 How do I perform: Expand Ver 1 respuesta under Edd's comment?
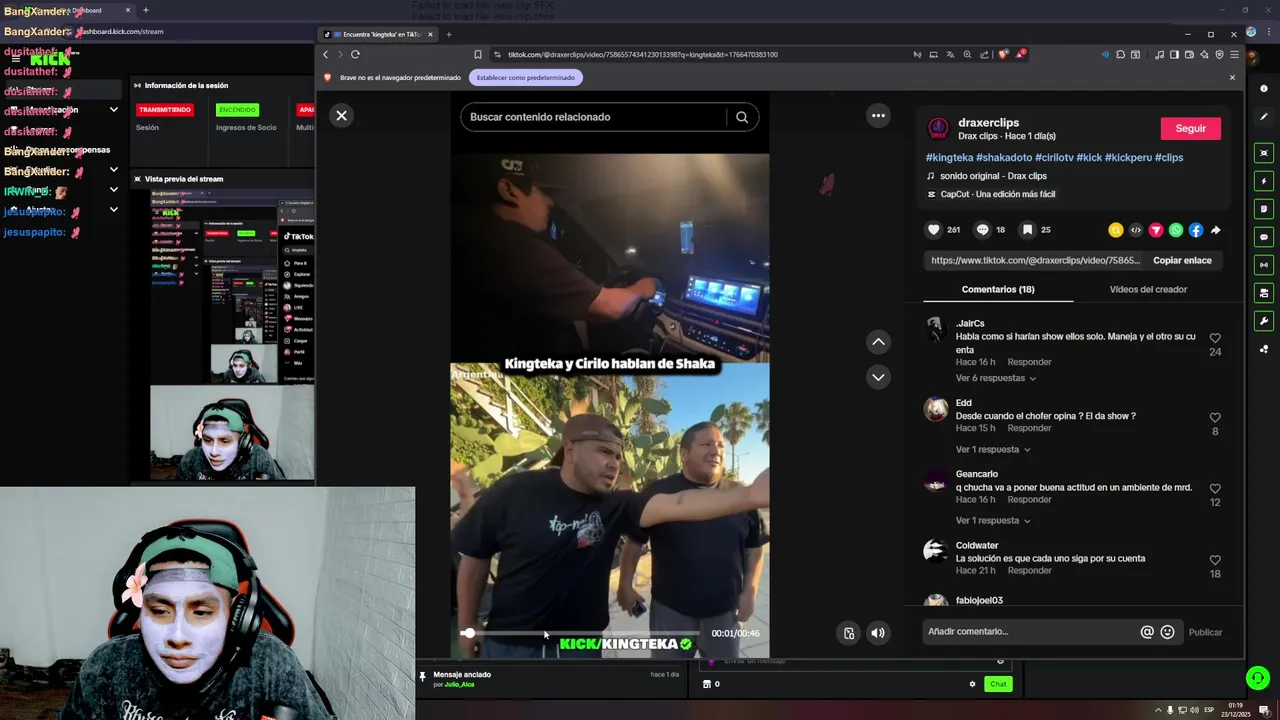(x=993, y=449)
